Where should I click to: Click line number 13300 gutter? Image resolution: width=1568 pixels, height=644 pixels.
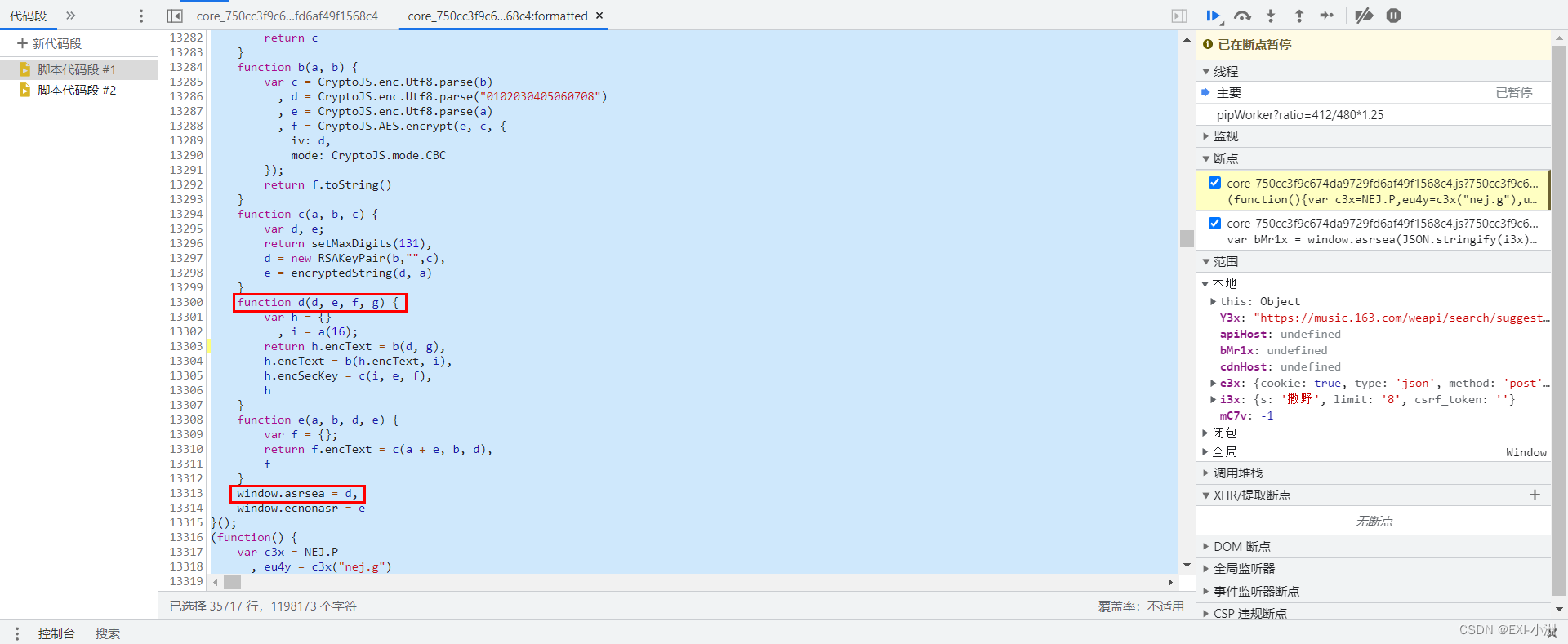click(185, 302)
